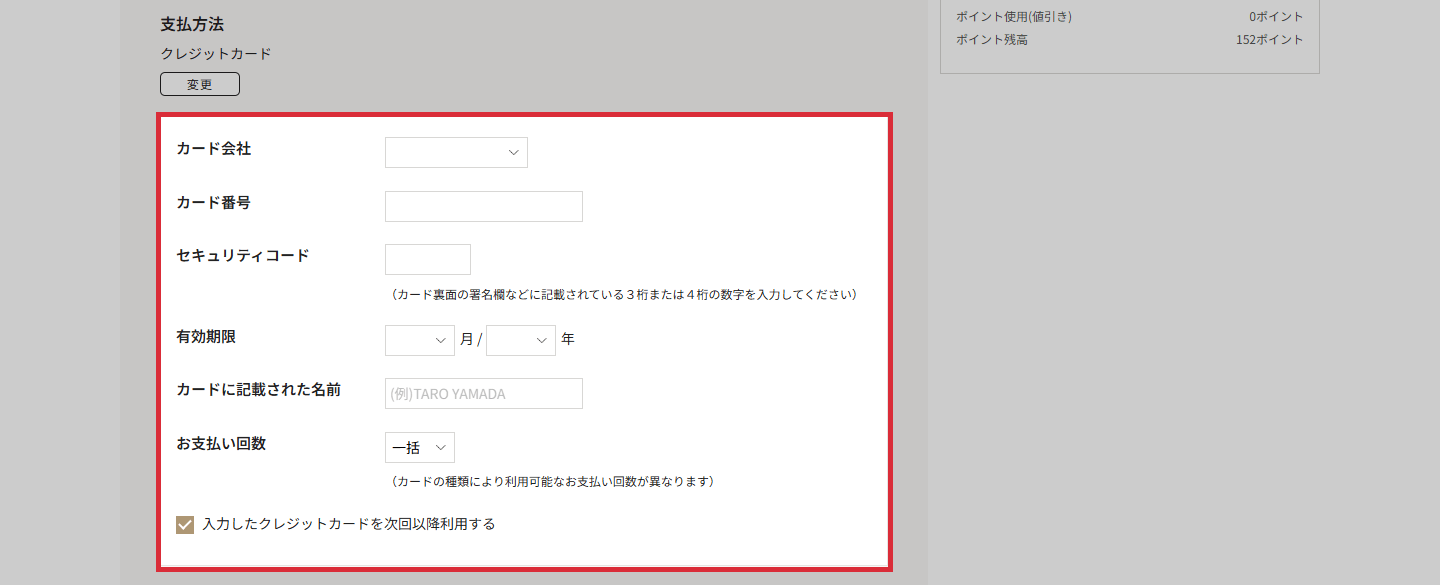Click the 152ポイント balance value

[1268, 39]
